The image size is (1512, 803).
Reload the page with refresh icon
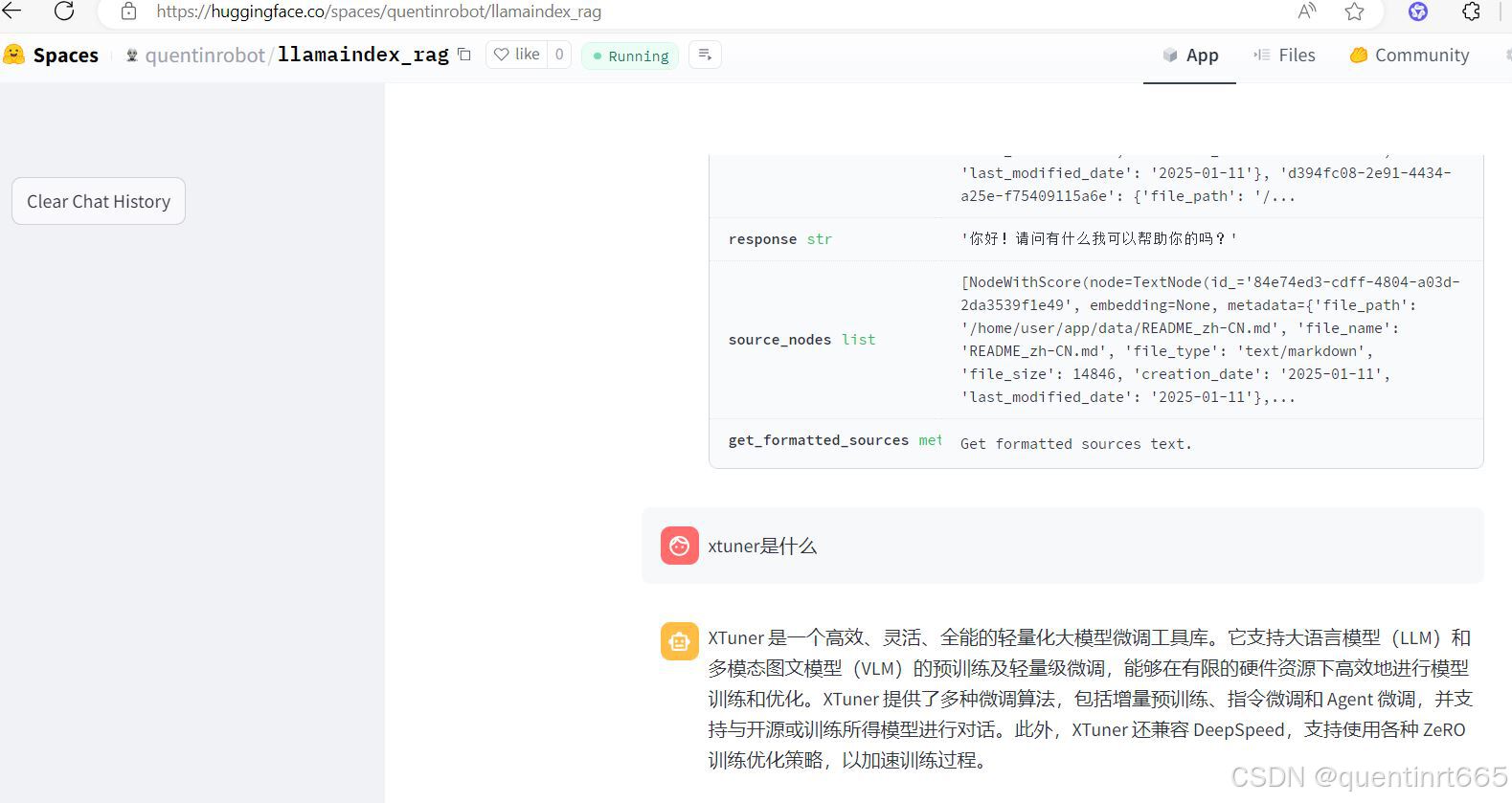coord(64,11)
